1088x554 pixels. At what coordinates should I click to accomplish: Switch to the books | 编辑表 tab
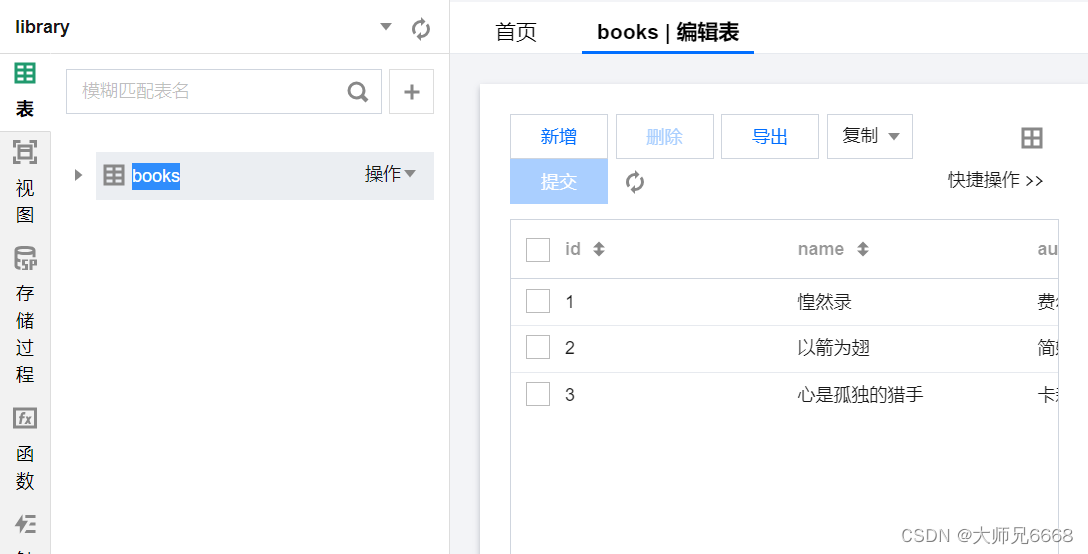(668, 32)
